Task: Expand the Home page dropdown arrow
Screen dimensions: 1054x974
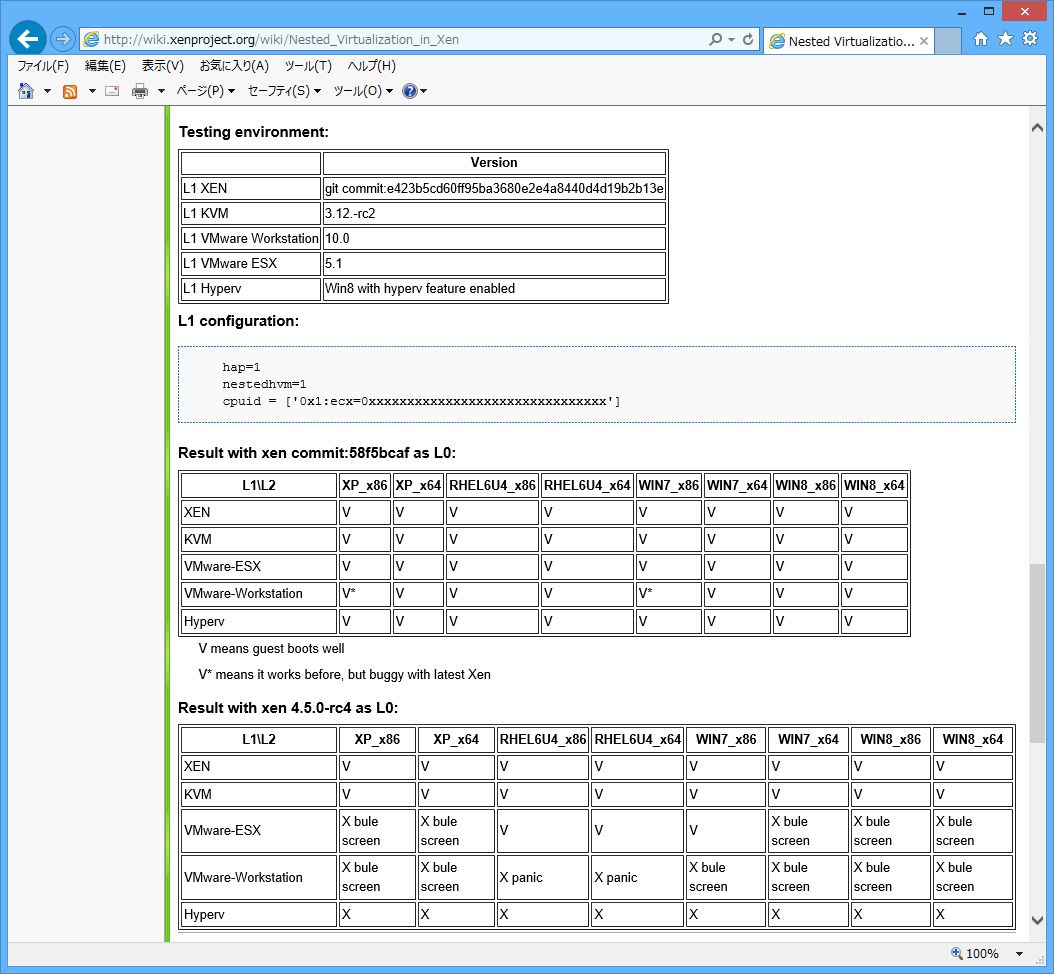Action: (x=47, y=91)
